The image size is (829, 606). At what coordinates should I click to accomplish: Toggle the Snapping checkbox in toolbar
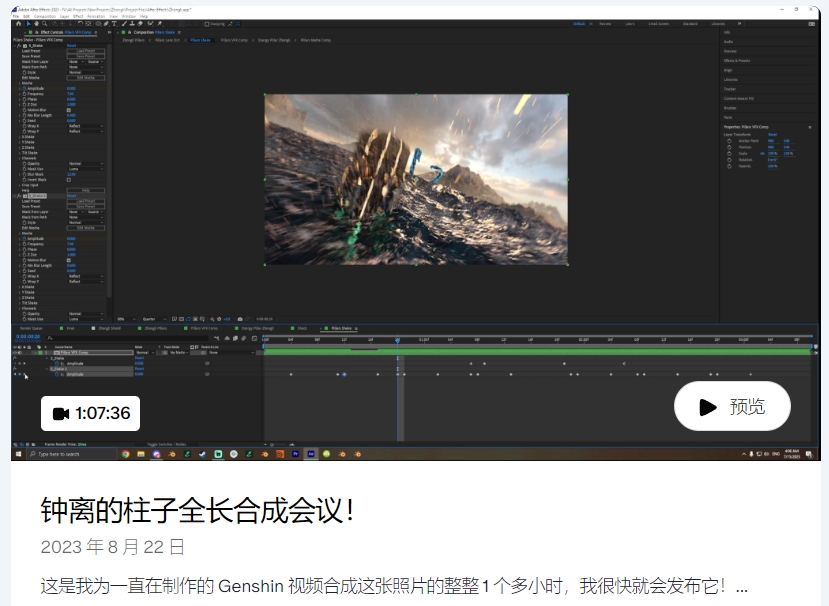click(207, 24)
